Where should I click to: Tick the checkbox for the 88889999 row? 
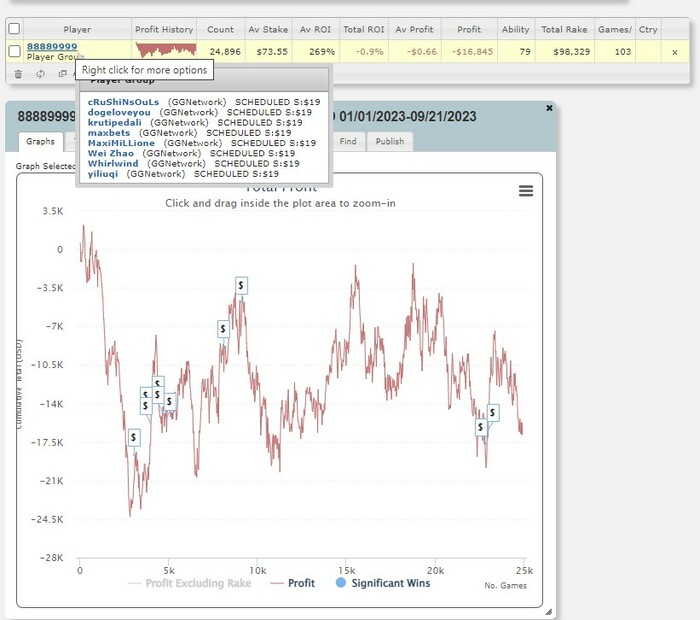pyautogui.click(x=14, y=51)
